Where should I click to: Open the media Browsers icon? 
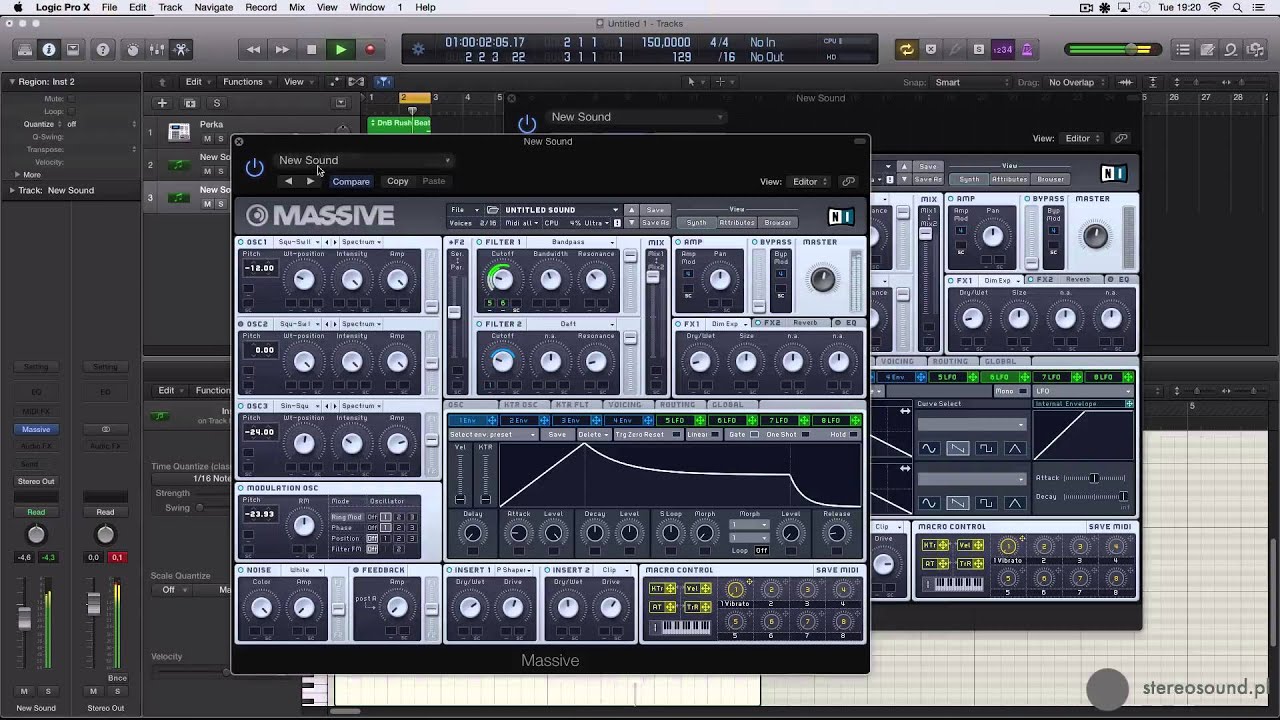coord(1256,49)
